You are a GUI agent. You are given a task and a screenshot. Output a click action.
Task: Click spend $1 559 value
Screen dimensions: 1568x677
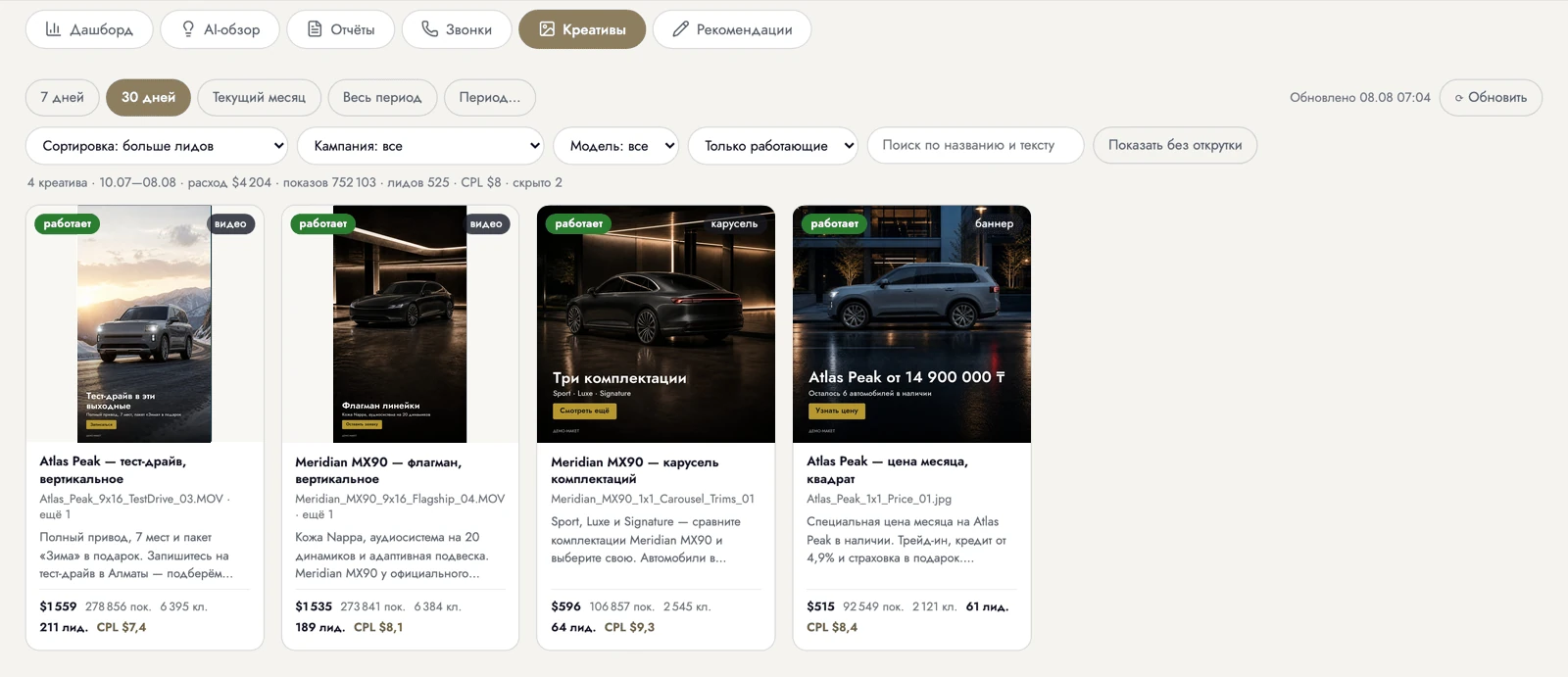point(58,606)
